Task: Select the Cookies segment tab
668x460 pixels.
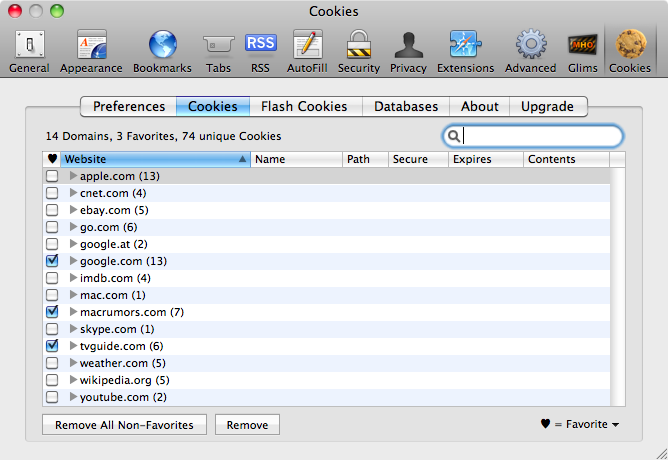Action: coord(213,106)
